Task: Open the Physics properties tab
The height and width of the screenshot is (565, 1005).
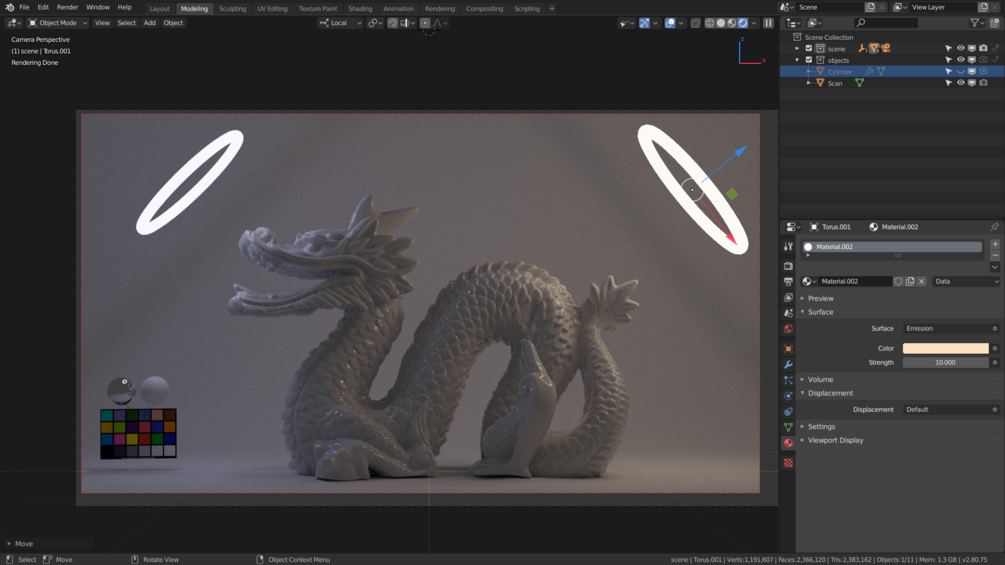Action: (788, 396)
